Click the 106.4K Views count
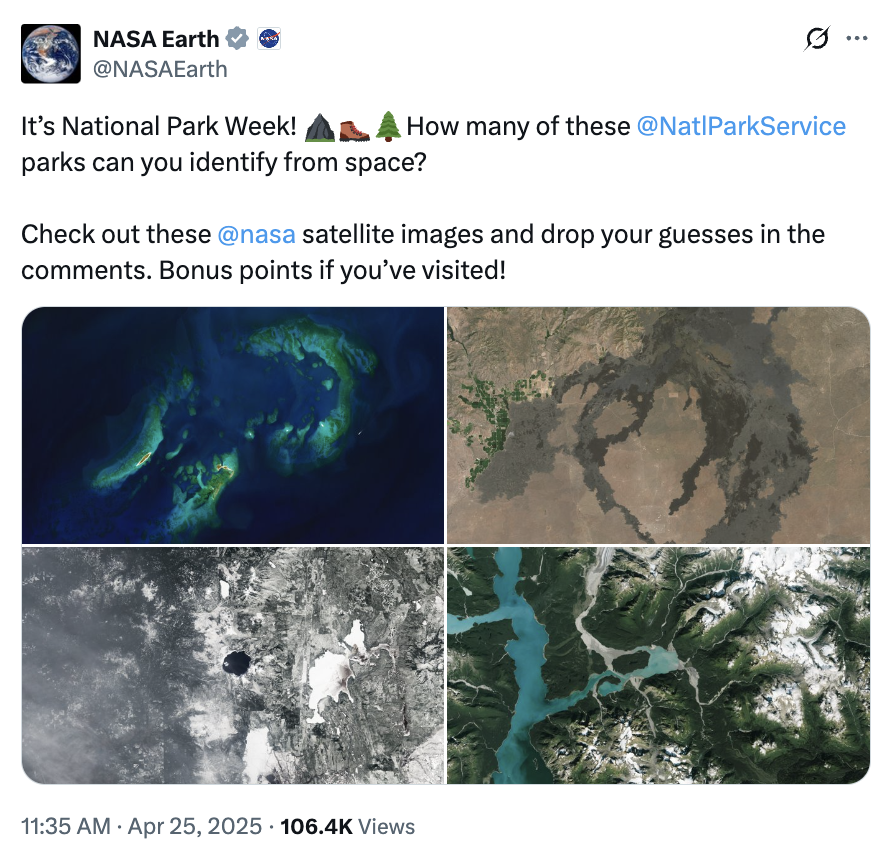The width and height of the screenshot is (890, 854). pyautogui.click(x=347, y=826)
